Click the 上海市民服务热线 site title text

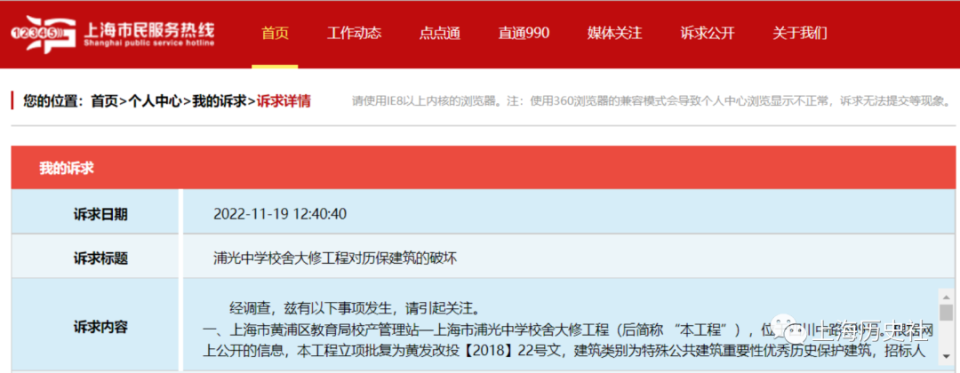(x=149, y=29)
